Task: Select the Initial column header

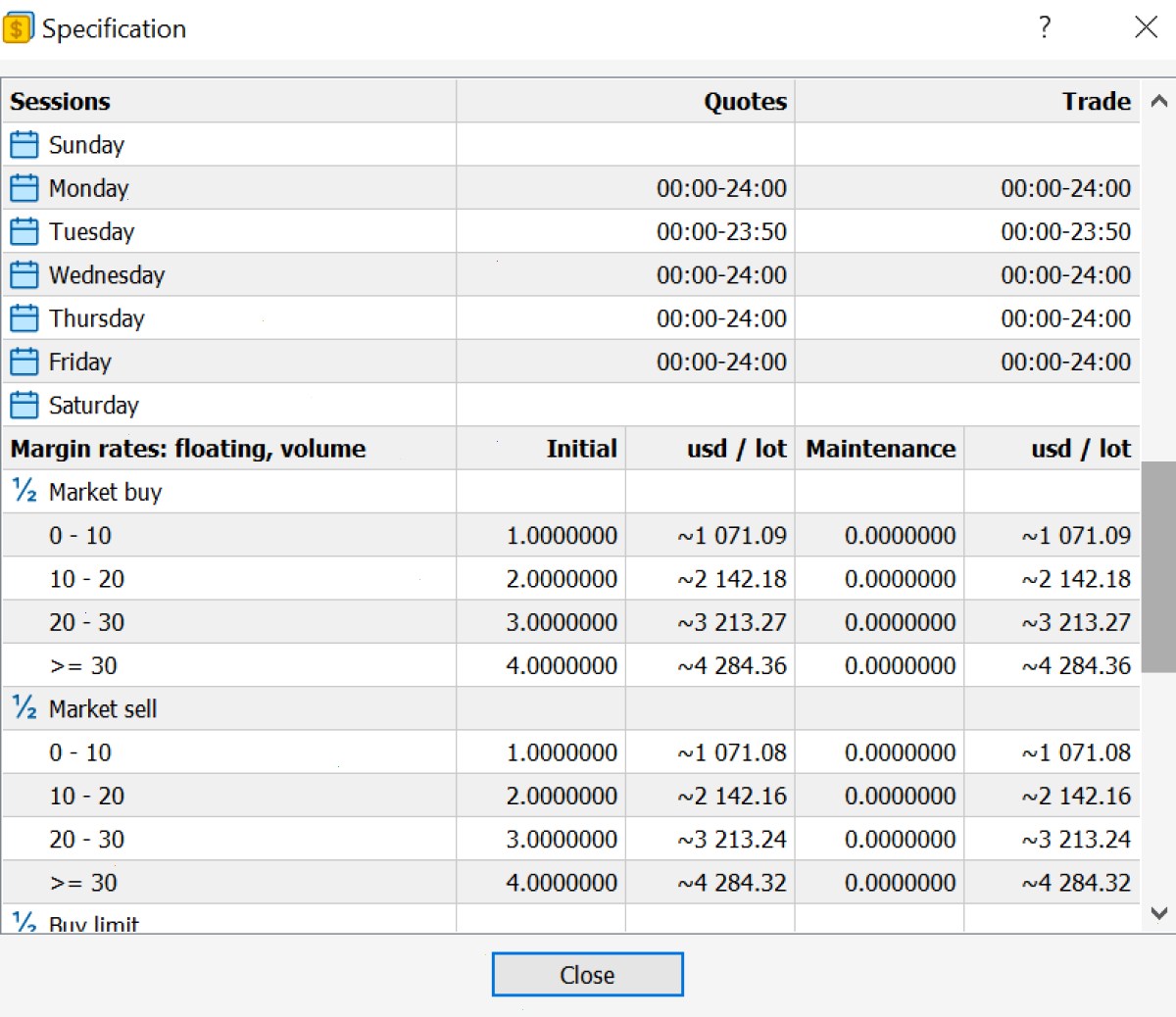Action: (581, 449)
